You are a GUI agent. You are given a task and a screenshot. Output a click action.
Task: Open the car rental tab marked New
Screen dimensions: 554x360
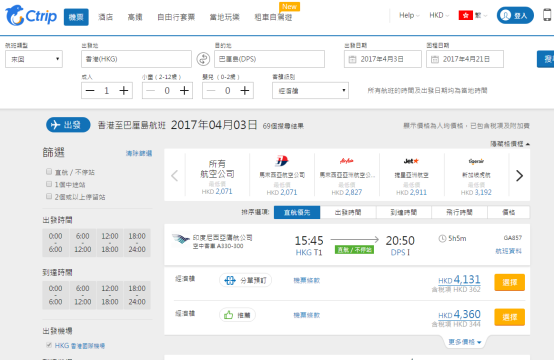[x=273, y=17]
